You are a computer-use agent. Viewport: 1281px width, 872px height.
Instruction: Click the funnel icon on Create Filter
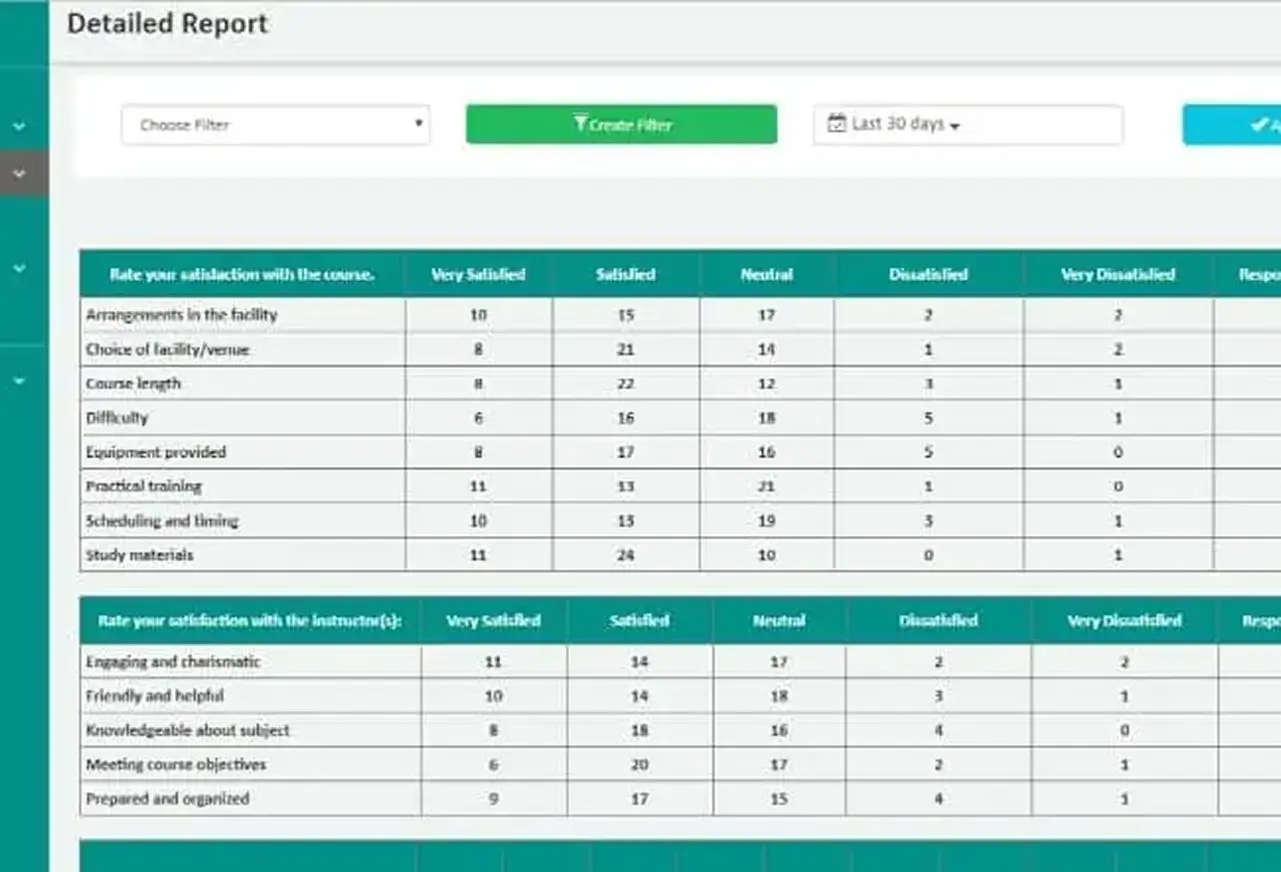tap(580, 124)
